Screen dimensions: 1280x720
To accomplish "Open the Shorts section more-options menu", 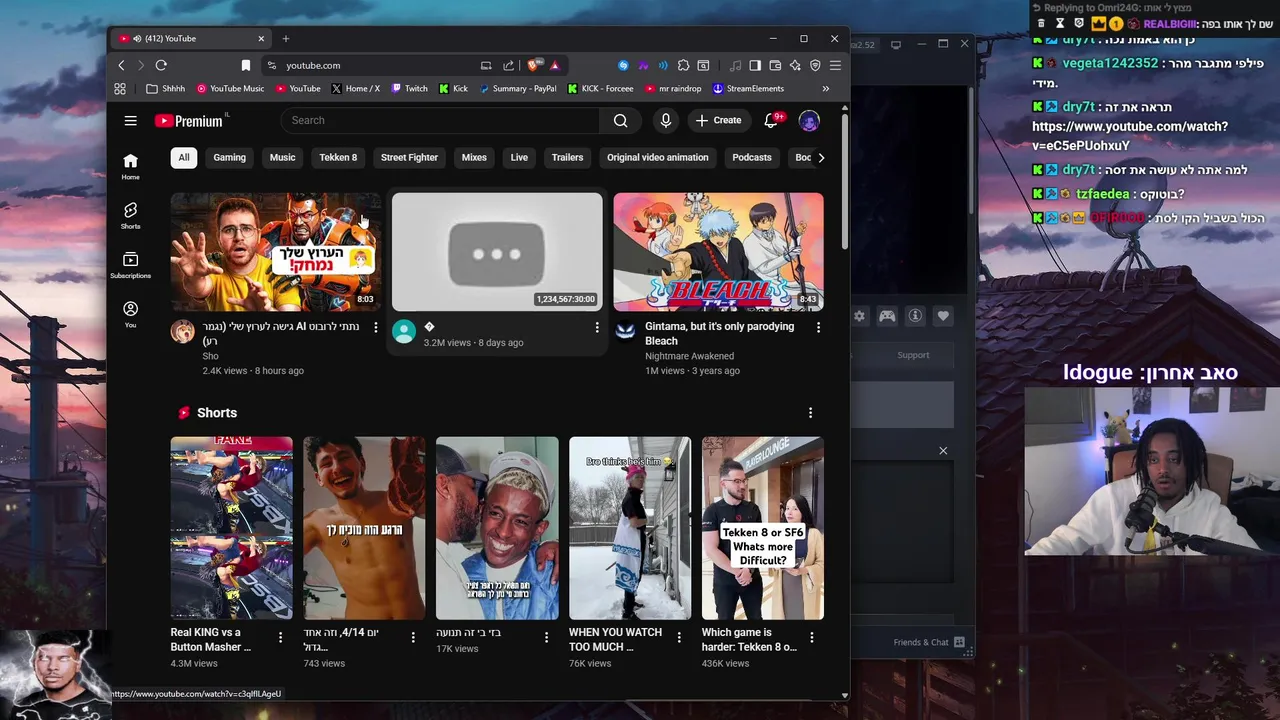I will 810,412.
